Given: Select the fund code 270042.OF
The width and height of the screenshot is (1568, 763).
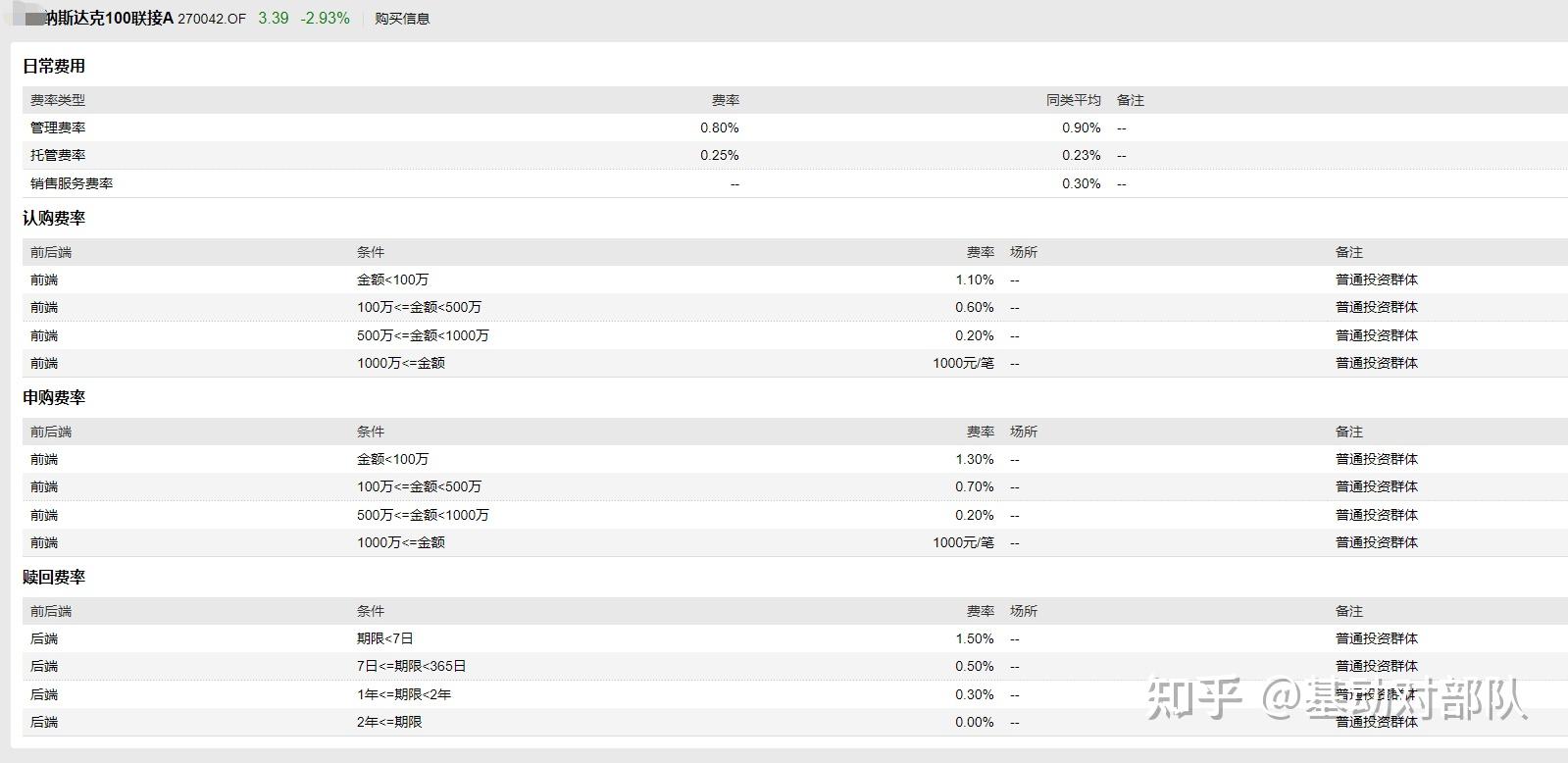Looking at the screenshot, I should (212, 19).
